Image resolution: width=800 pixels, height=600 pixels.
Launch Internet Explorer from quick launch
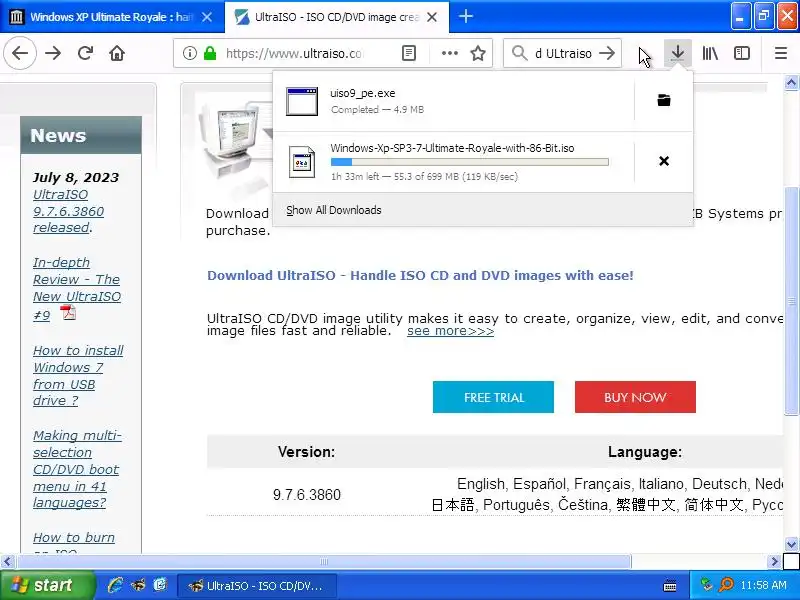115,585
